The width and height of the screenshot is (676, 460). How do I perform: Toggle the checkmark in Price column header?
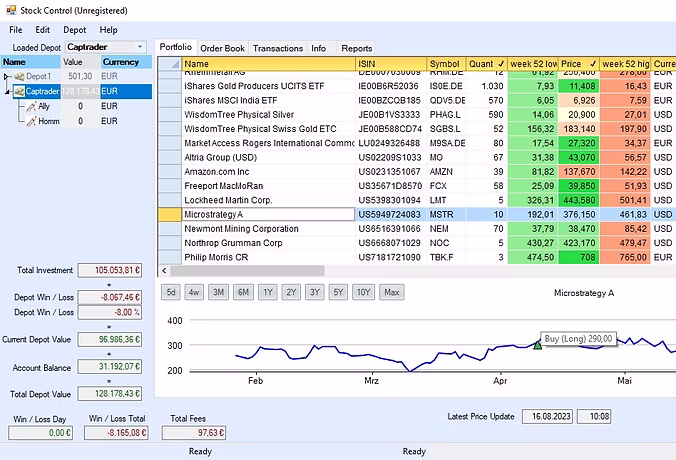592,64
